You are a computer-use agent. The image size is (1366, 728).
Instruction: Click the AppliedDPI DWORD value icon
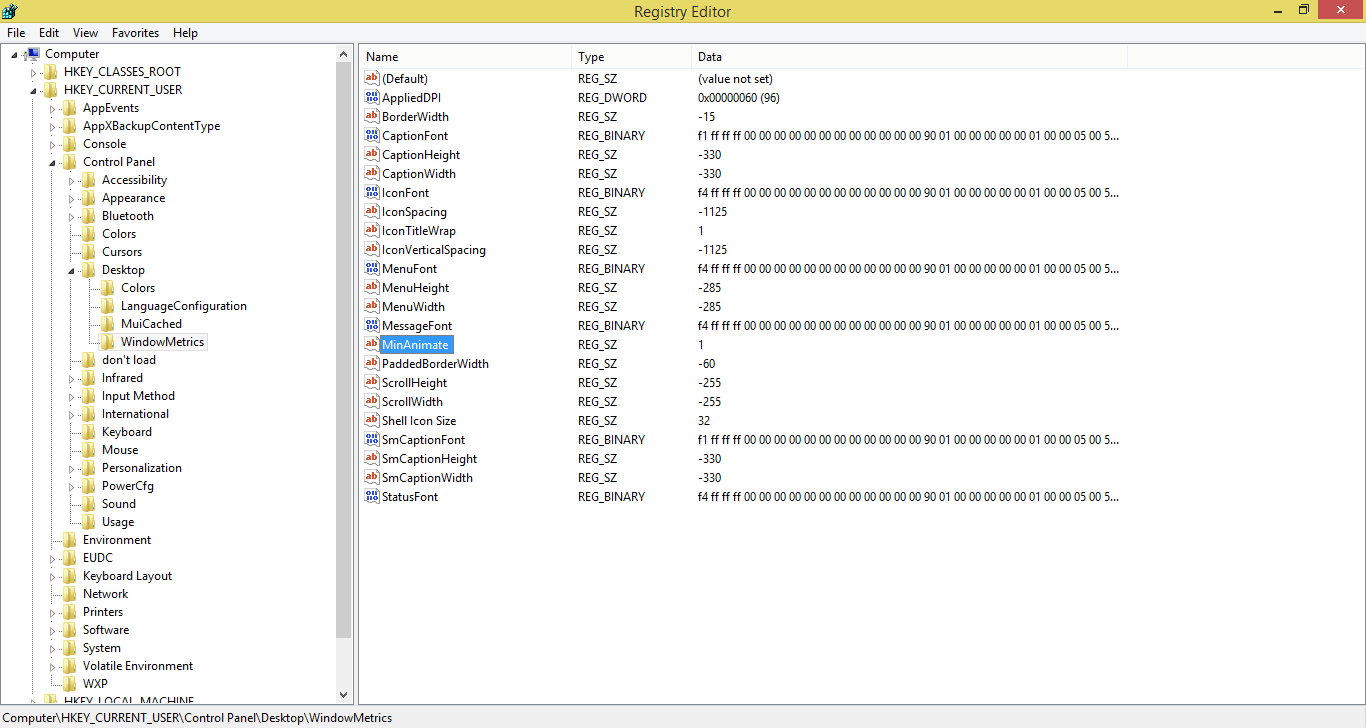[x=372, y=98]
